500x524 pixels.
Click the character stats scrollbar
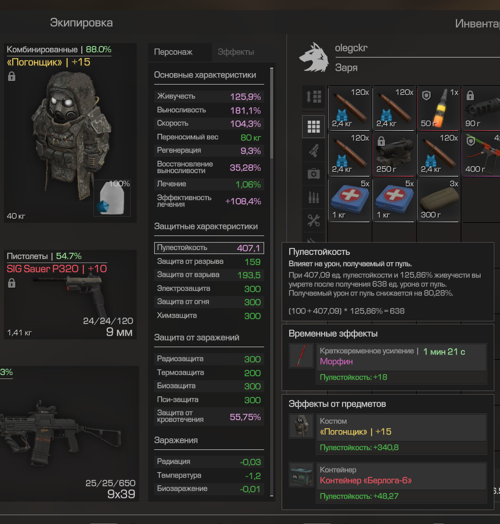tap(271, 114)
